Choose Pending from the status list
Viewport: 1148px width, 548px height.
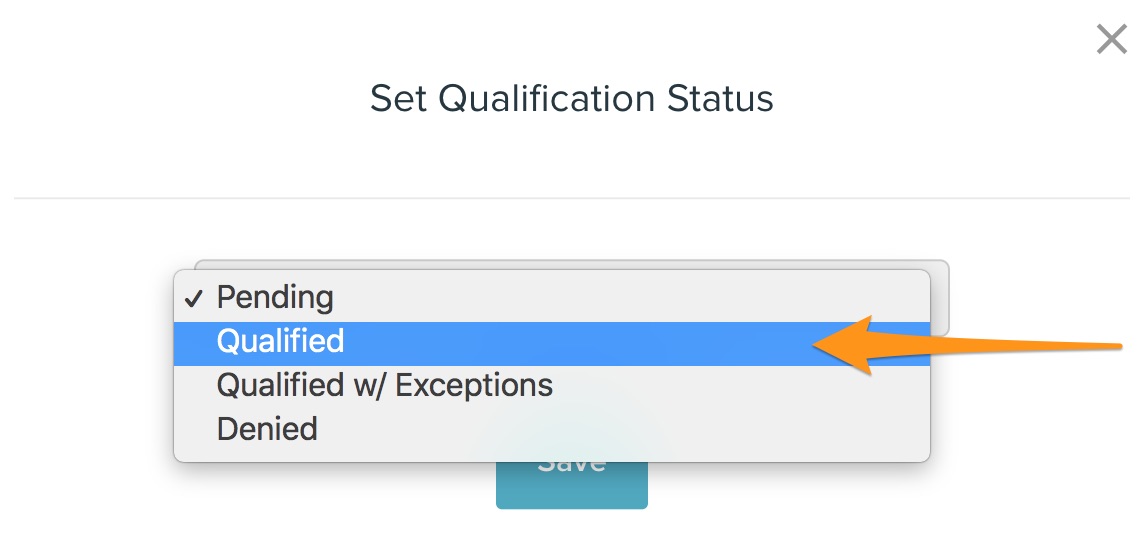coord(275,298)
